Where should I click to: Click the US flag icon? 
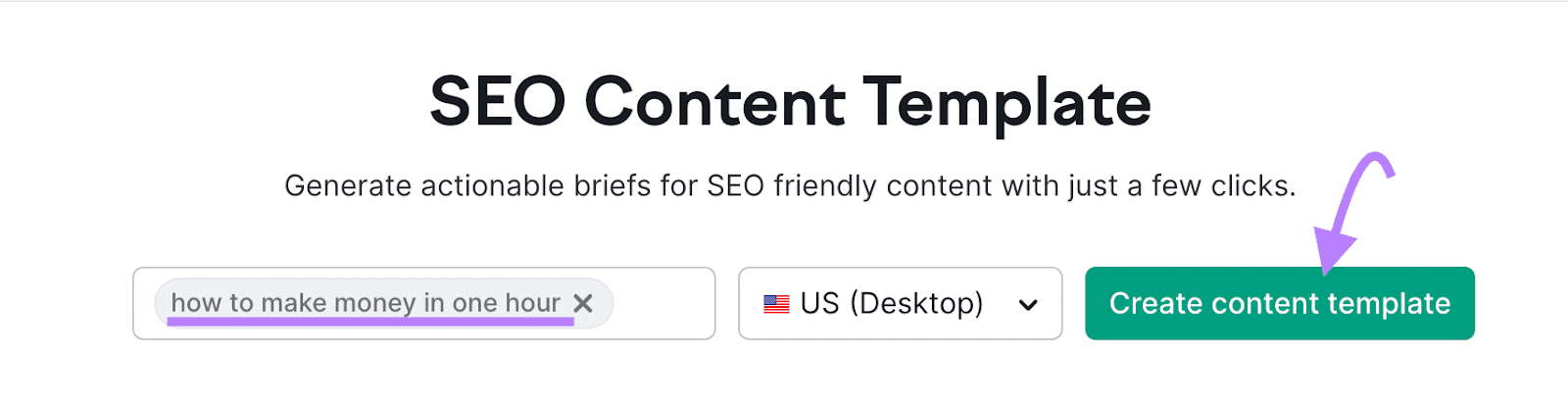(x=776, y=304)
